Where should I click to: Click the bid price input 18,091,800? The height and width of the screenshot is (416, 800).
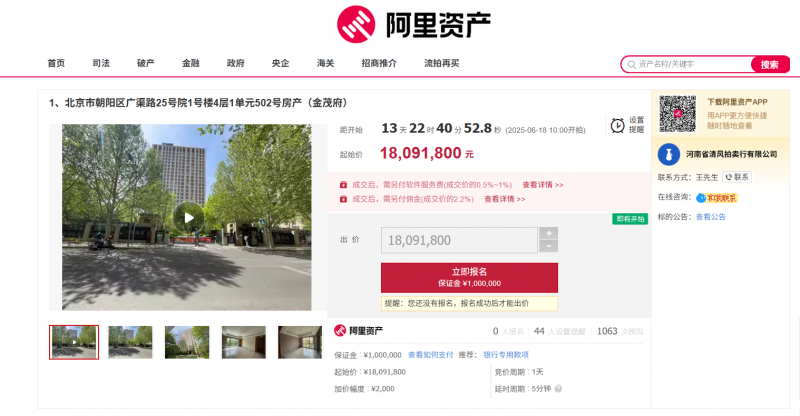point(459,240)
